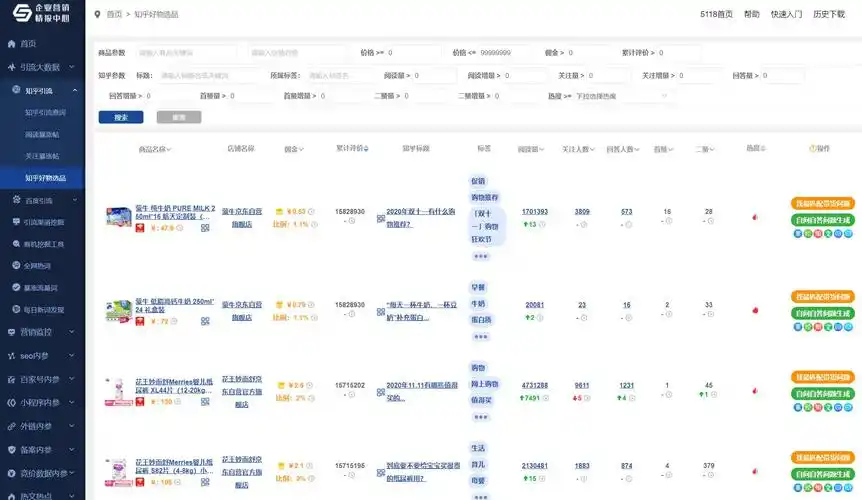Click the 促销 tag in first row
The image size is (862, 500).
tap(478, 181)
